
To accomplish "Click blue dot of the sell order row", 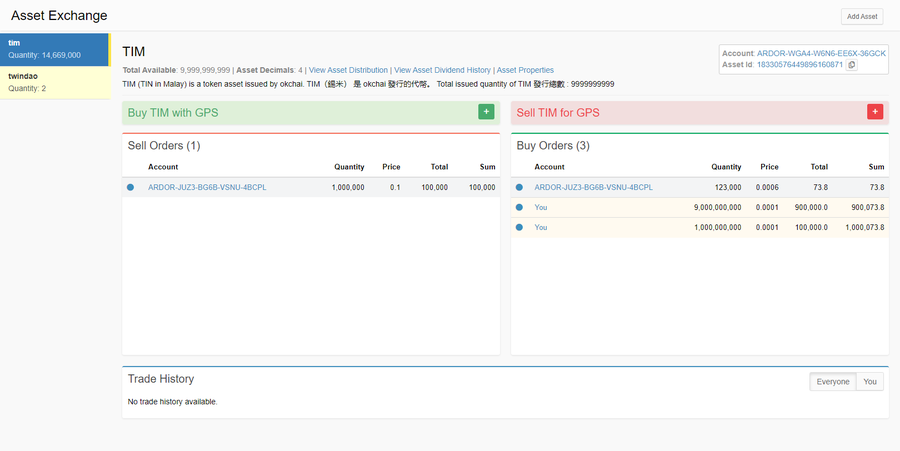I will pos(130,187).
